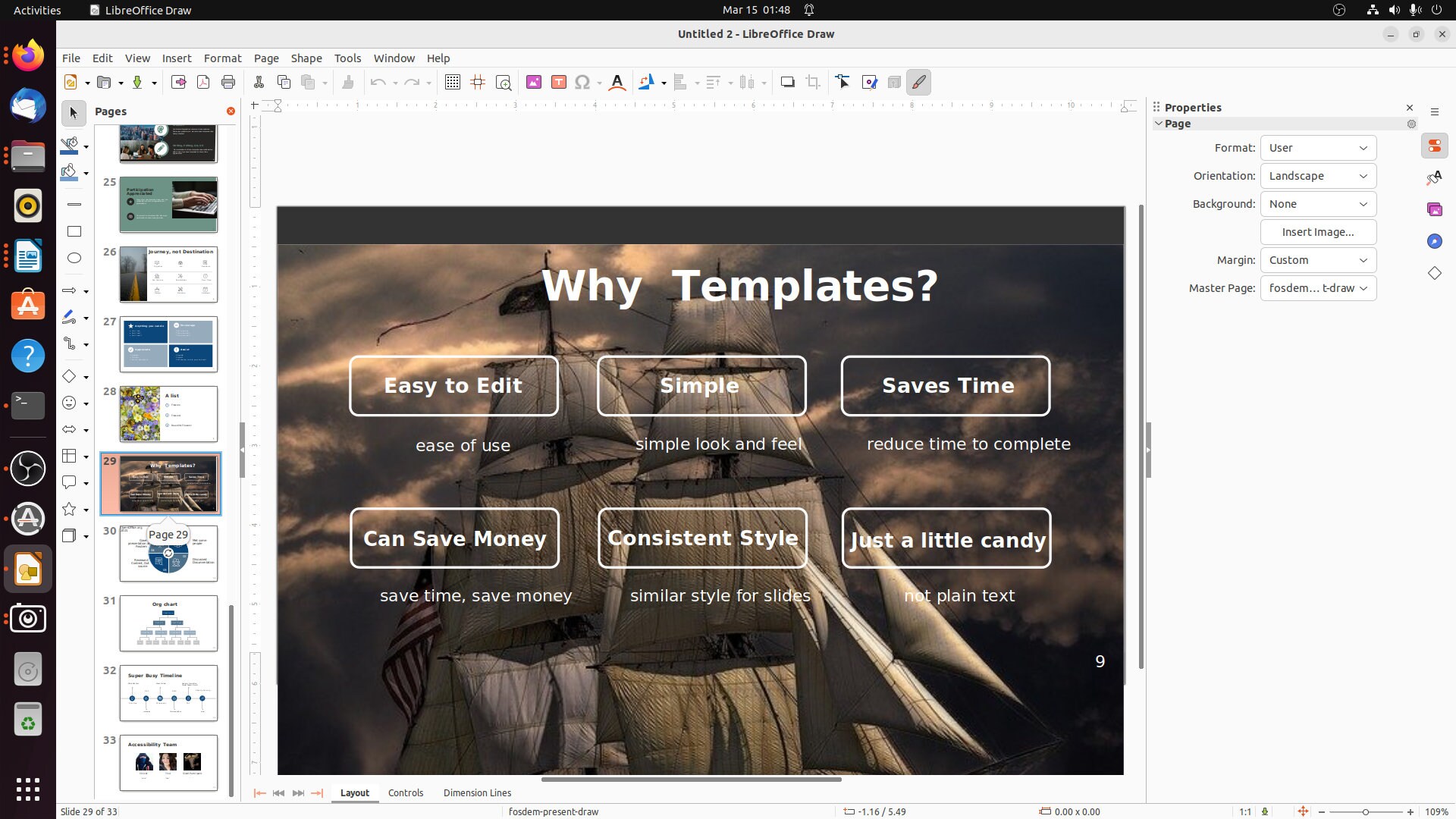1456x819 pixels.
Task: Open the Orientation dropdown
Action: click(x=1317, y=175)
